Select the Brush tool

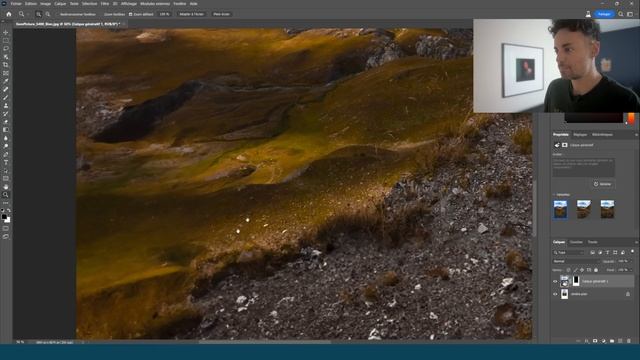click(x=6, y=98)
